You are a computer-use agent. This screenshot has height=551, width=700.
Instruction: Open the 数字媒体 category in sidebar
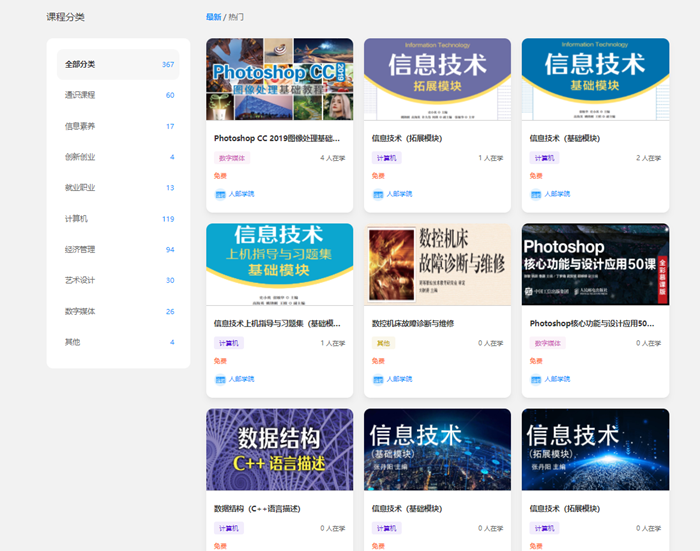118,312
